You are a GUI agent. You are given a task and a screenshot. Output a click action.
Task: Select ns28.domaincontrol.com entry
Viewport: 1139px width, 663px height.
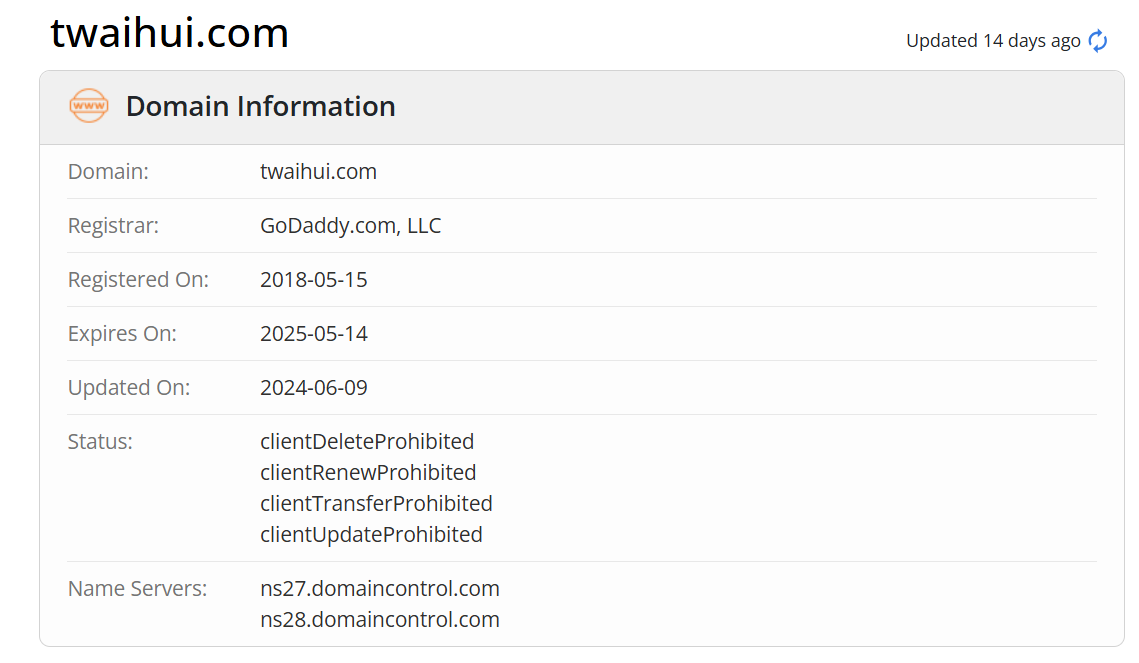point(380,619)
